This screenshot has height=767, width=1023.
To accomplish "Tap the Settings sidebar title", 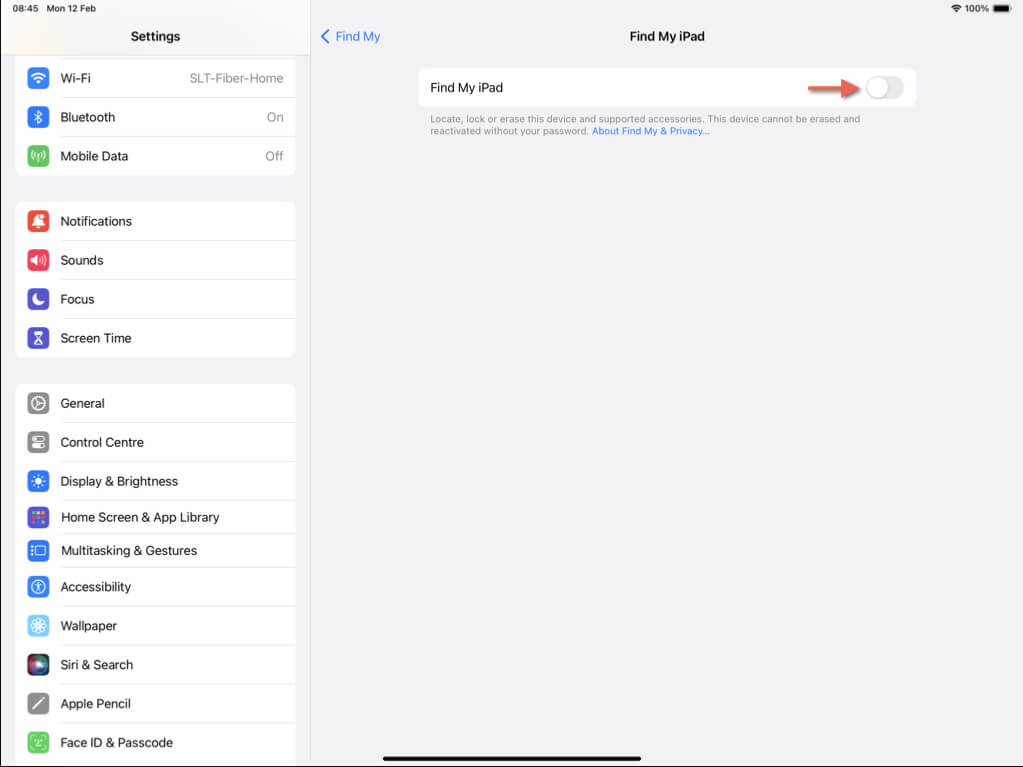I will [x=155, y=37].
